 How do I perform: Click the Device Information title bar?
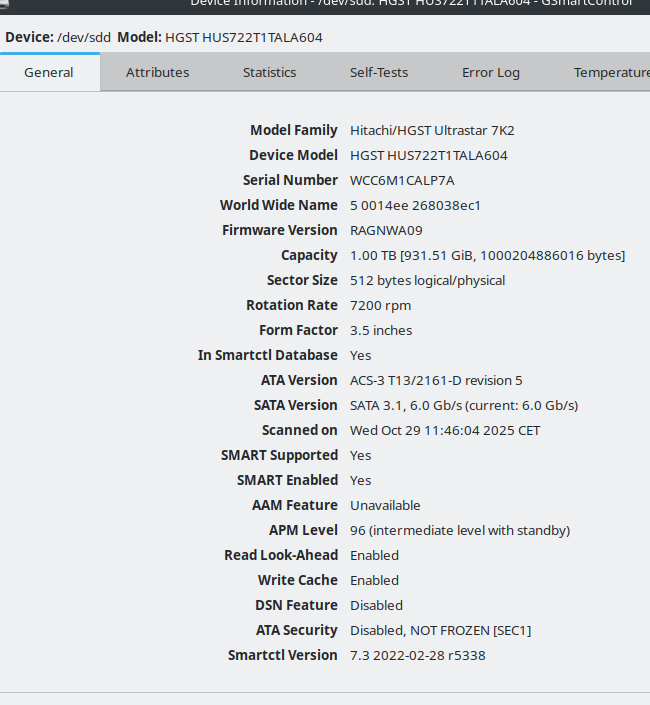[410, 4]
